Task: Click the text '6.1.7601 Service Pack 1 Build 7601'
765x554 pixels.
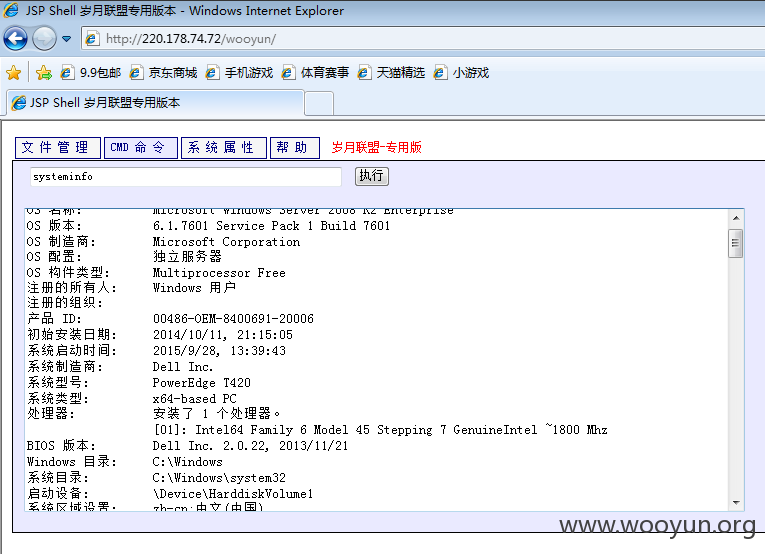Action: click(271, 226)
